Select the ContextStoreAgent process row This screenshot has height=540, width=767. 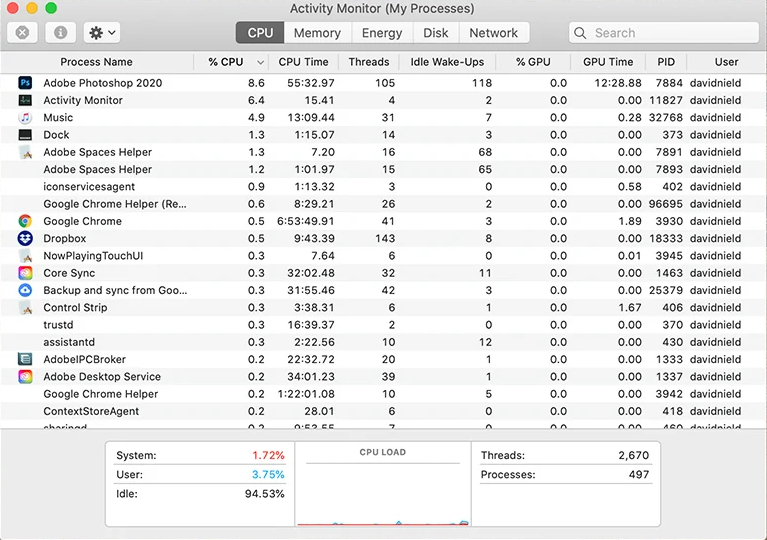tap(384, 411)
